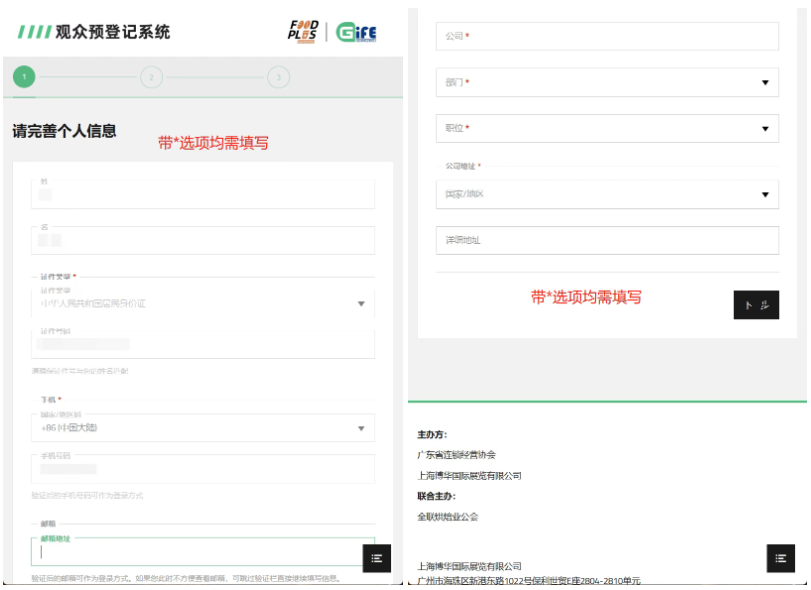Click the 下一步 next step button
This screenshot has width=811, height=590.
(755, 305)
